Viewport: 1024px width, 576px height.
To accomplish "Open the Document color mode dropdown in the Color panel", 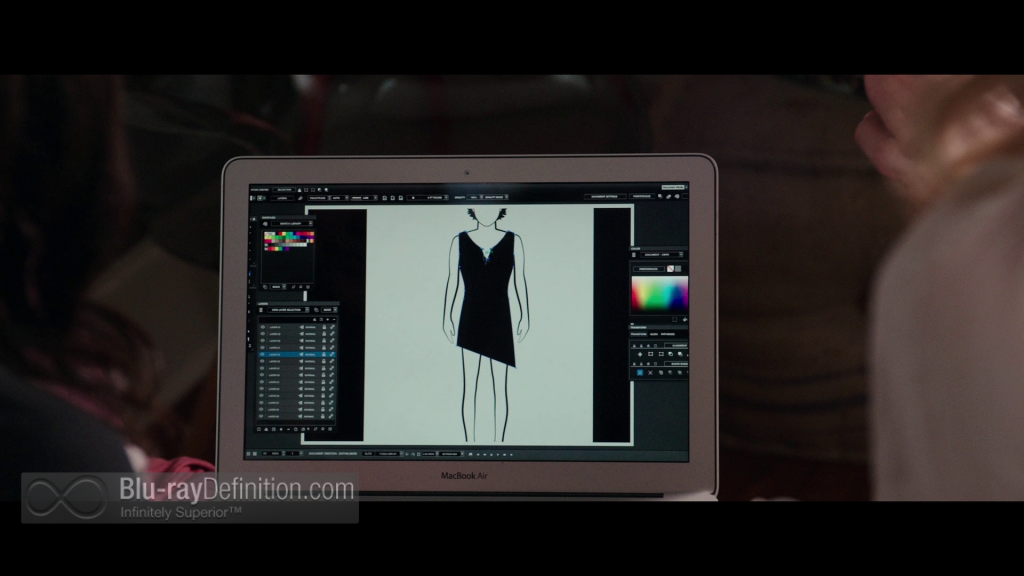I will 662,255.
